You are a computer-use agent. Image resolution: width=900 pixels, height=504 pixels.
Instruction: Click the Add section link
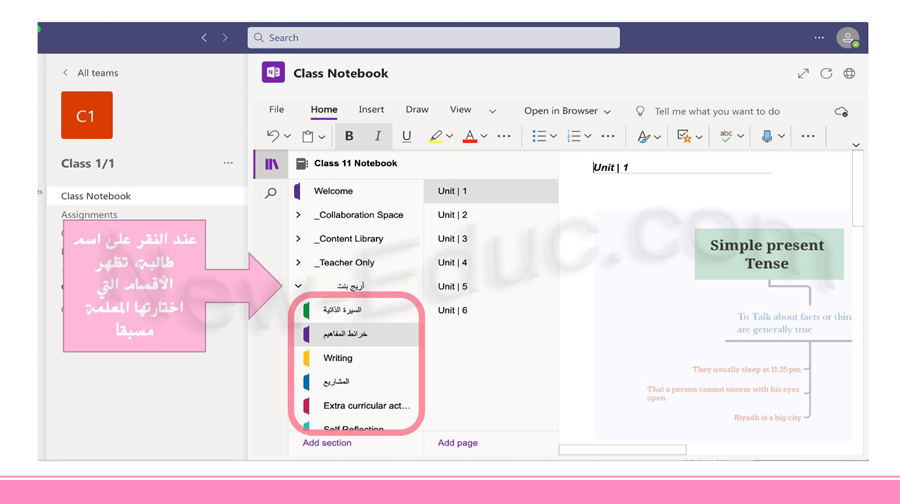click(327, 443)
